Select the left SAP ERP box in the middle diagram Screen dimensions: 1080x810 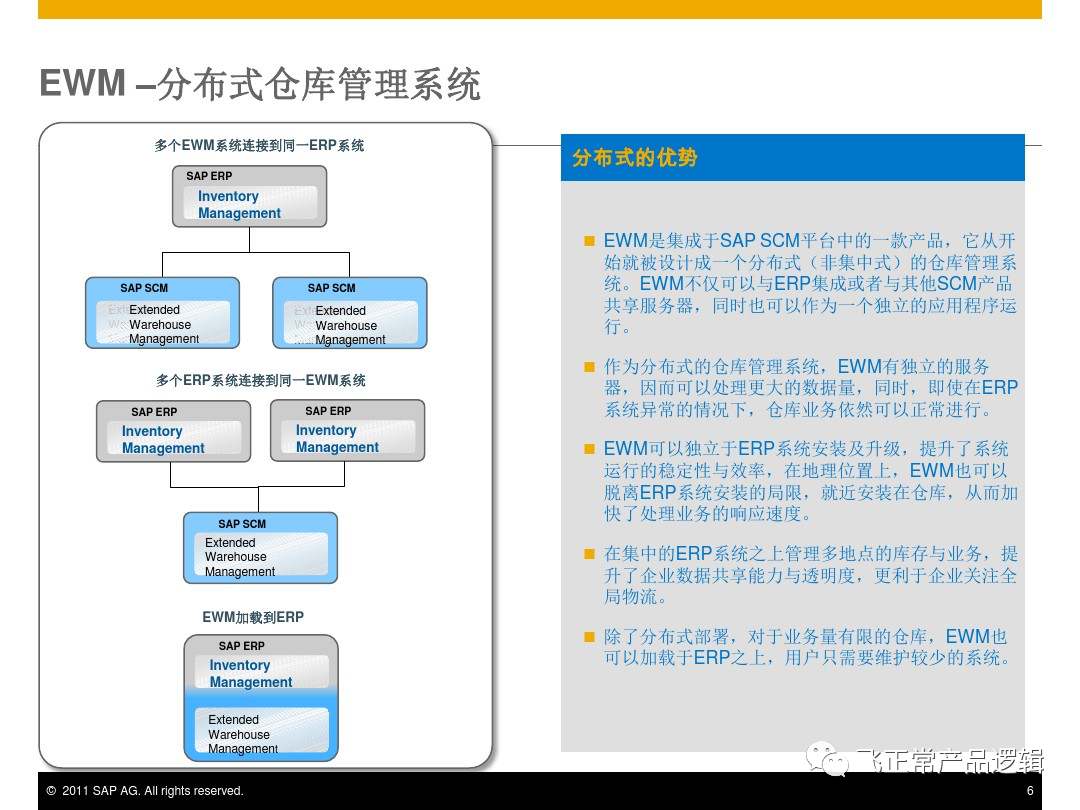tap(173, 431)
